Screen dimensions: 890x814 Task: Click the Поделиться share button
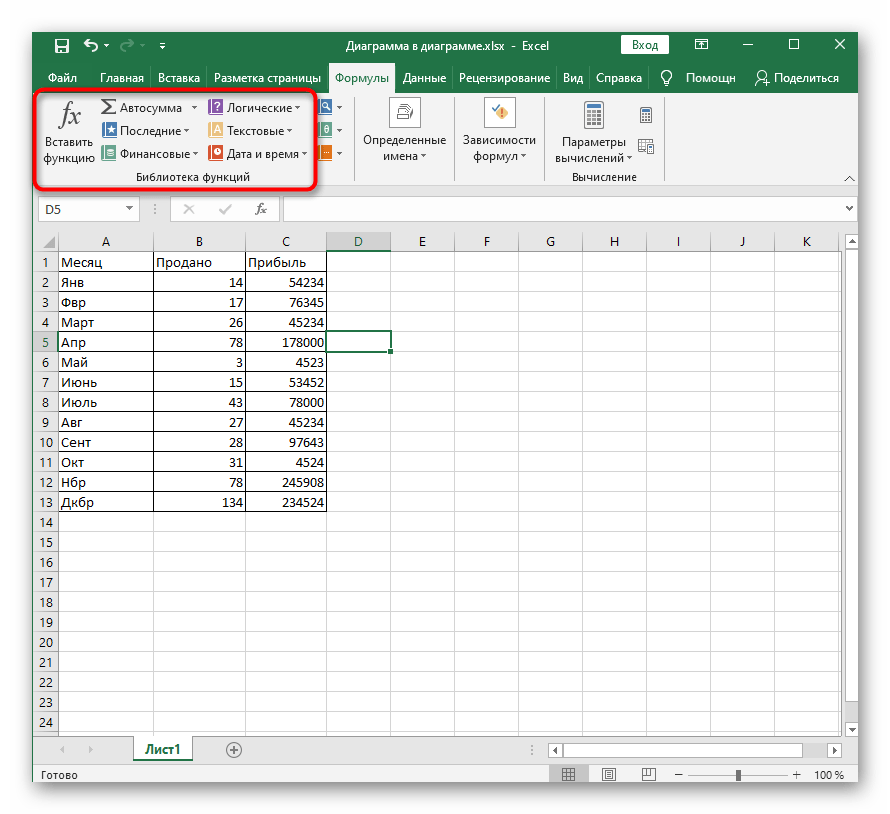(797, 78)
